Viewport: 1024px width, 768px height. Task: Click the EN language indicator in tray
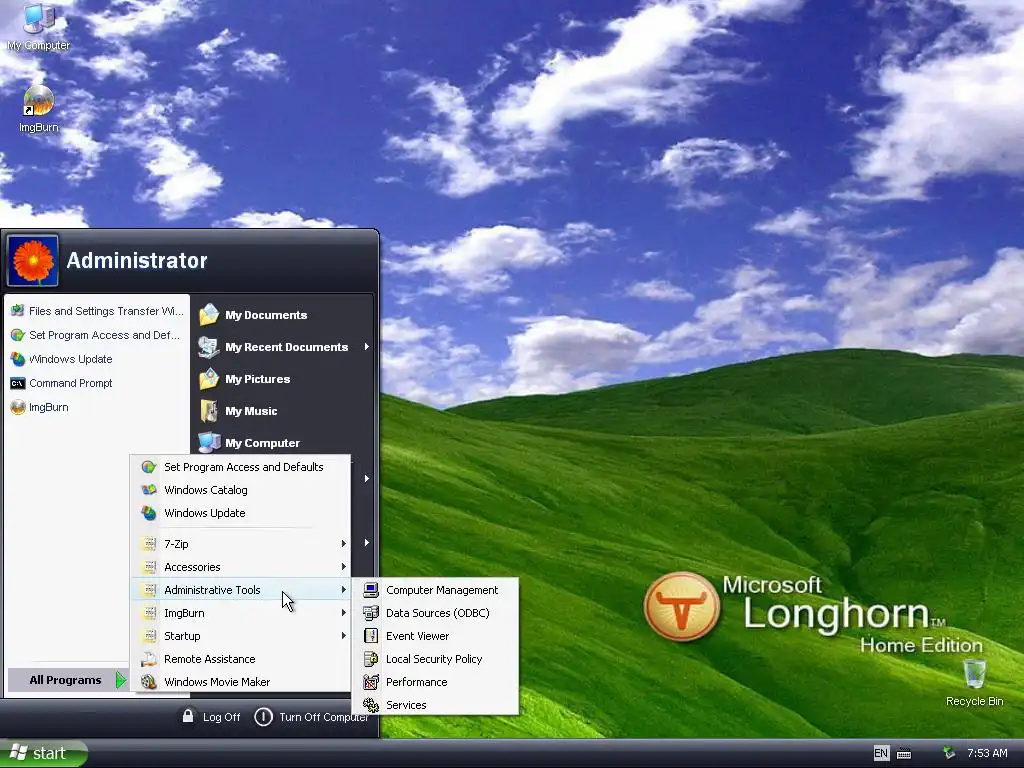[x=881, y=754]
